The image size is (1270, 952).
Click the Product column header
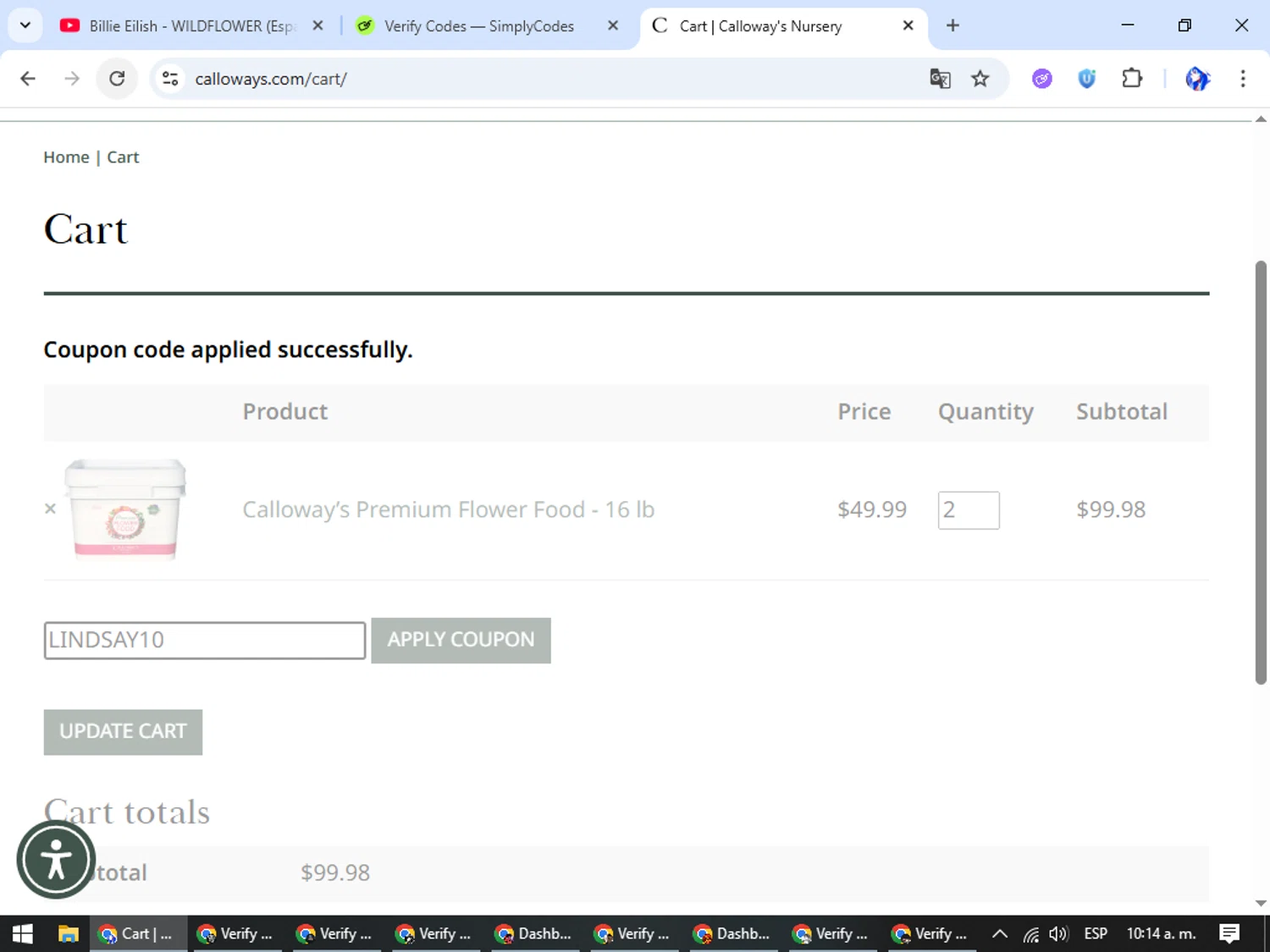(285, 411)
